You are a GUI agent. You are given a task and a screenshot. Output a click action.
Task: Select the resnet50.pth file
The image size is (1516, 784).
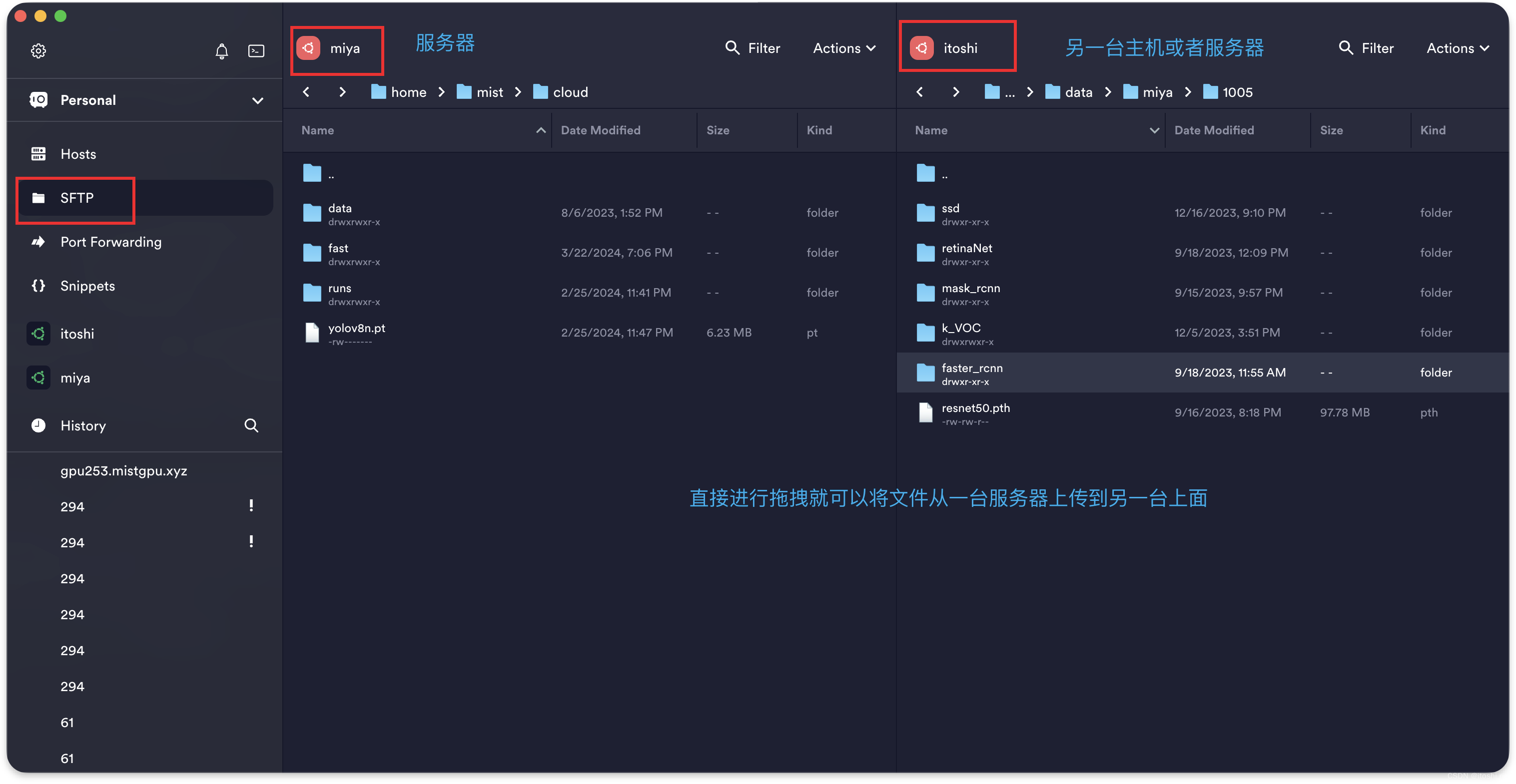click(x=1203, y=413)
